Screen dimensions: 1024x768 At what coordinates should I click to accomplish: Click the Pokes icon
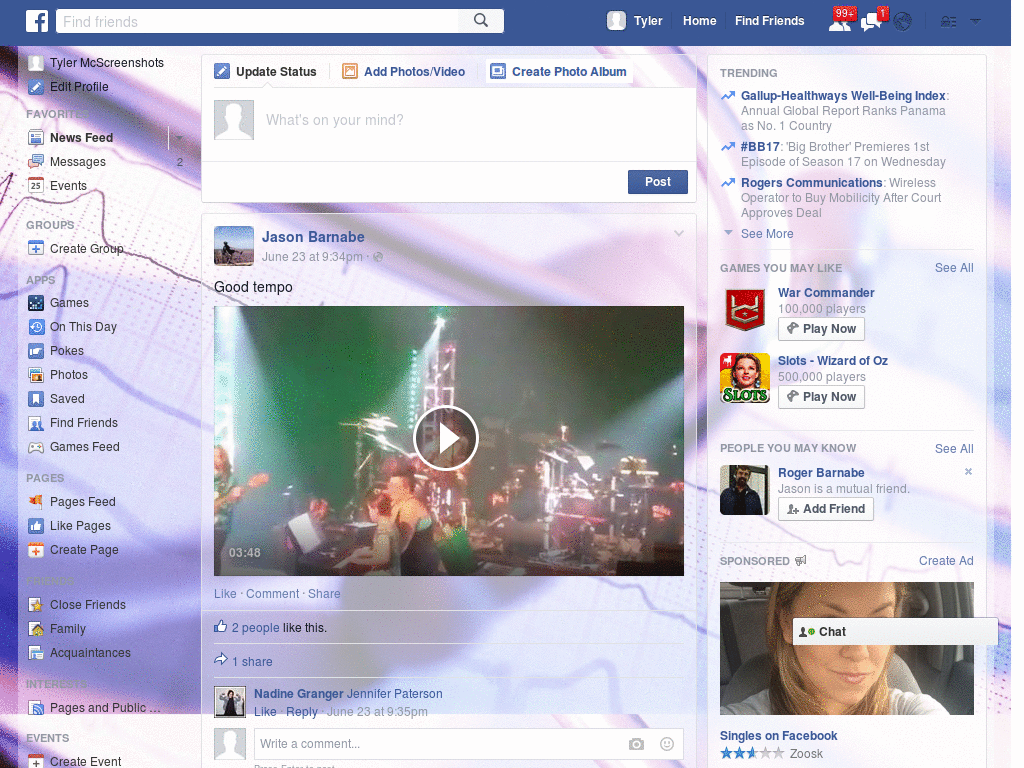pos(36,351)
